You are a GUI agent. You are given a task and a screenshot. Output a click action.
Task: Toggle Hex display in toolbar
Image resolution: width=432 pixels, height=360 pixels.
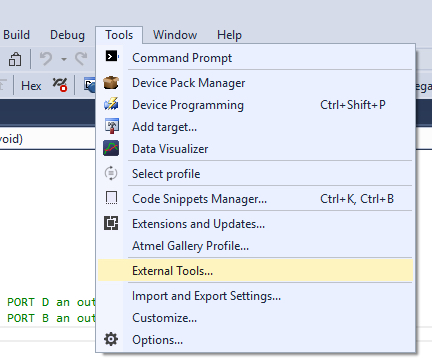point(31,86)
